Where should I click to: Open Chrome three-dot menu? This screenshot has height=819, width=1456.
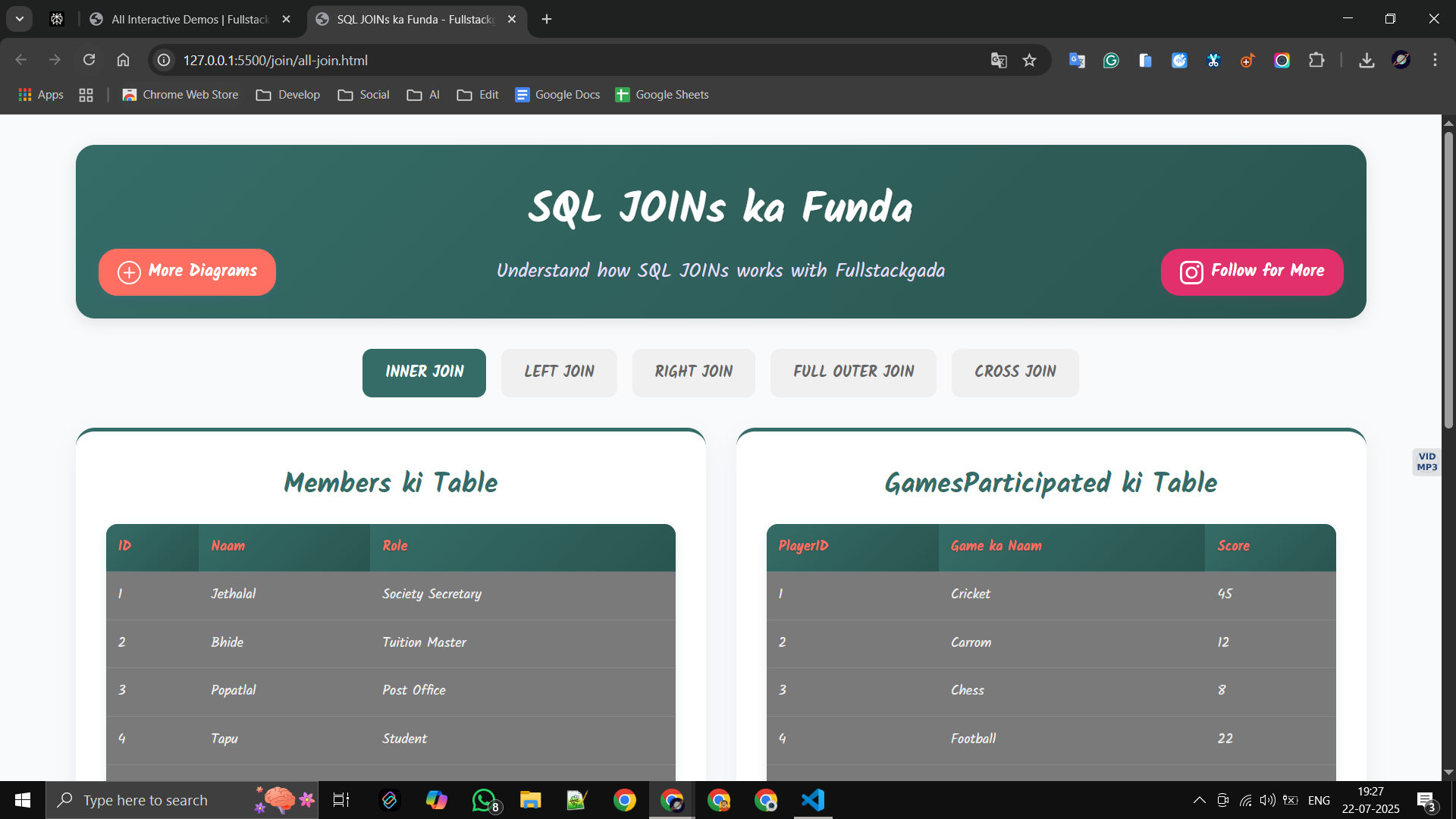tap(1435, 60)
